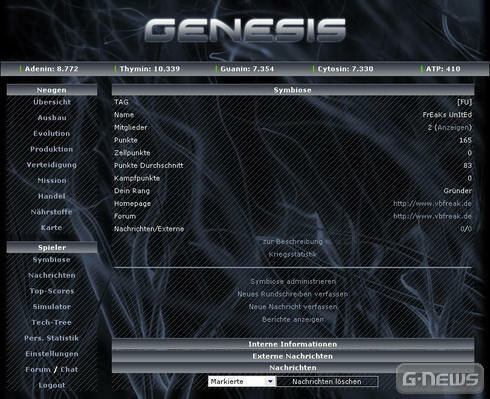Open the Karte map link

pos(52,227)
